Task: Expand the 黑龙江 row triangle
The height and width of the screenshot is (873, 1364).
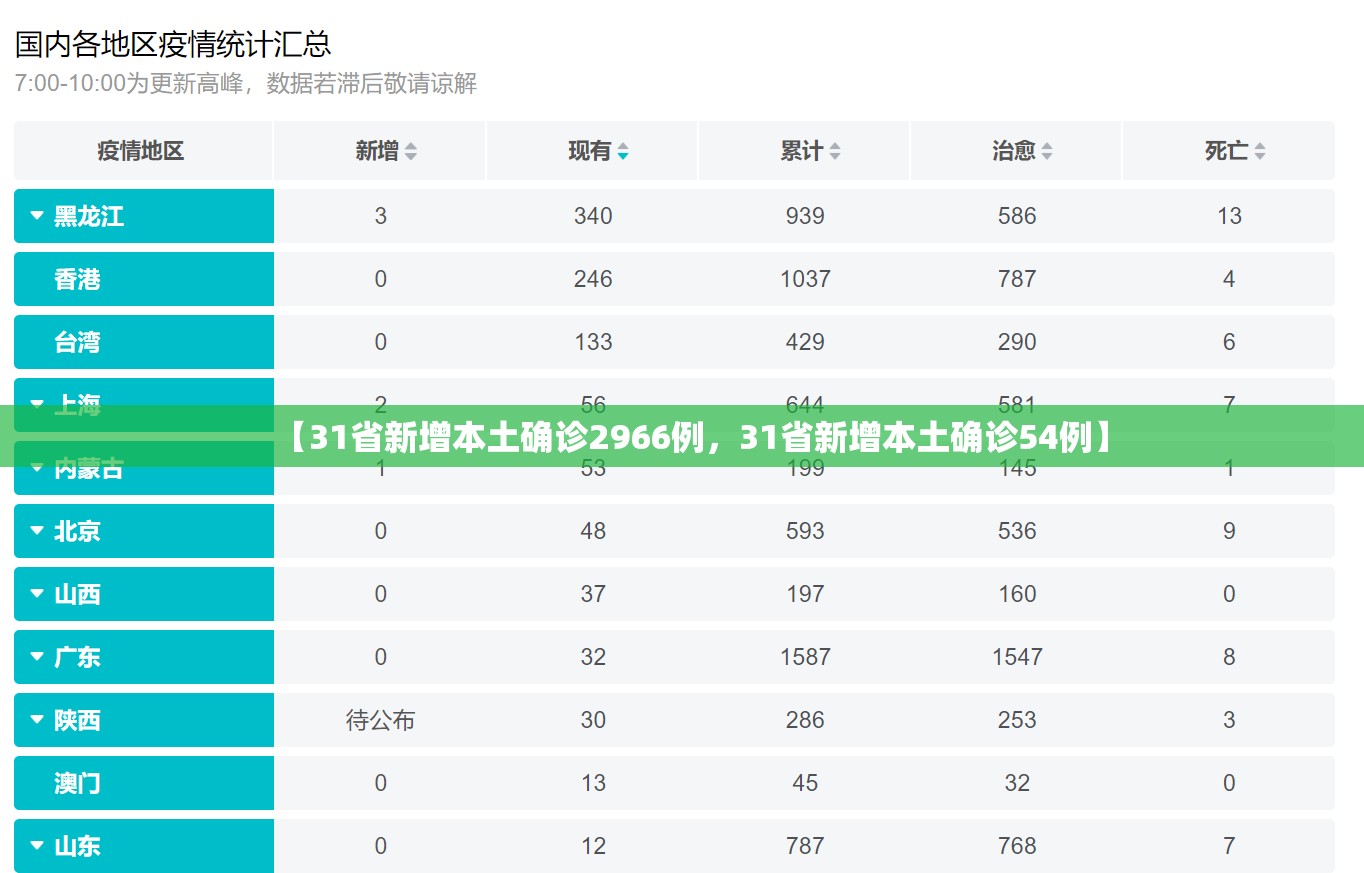Action: point(37,215)
